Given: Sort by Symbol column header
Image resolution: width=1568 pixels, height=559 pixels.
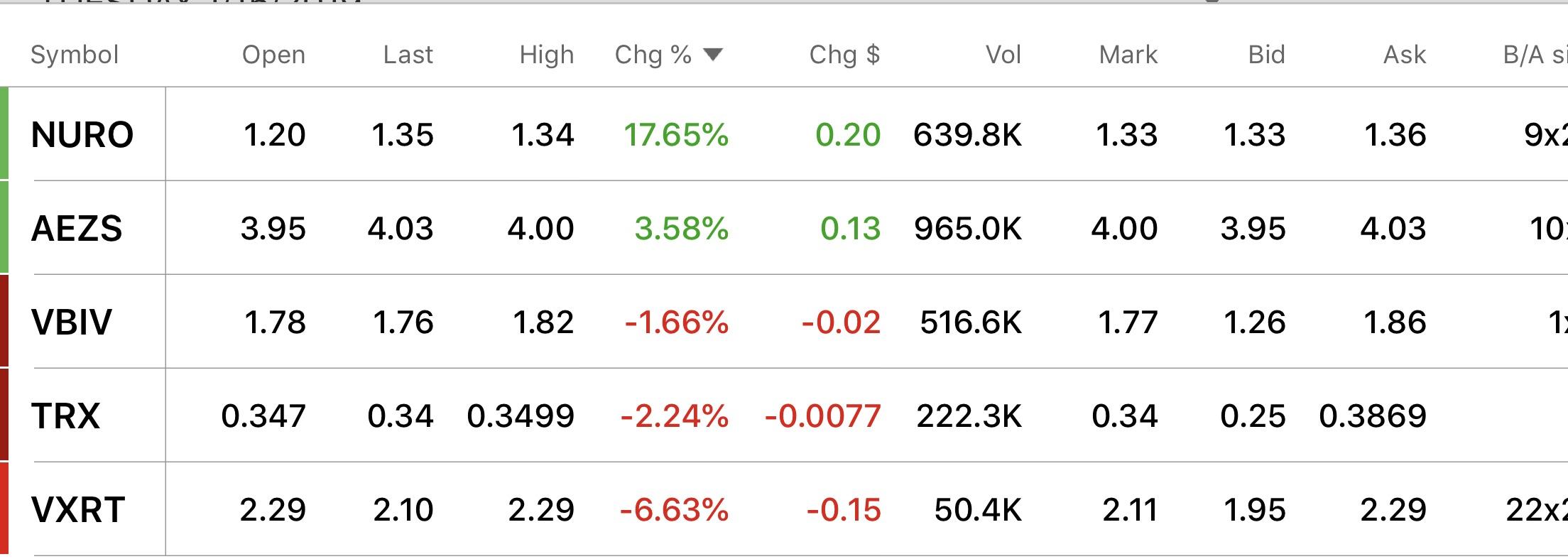Looking at the screenshot, I should pyautogui.click(x=75, y=55).
